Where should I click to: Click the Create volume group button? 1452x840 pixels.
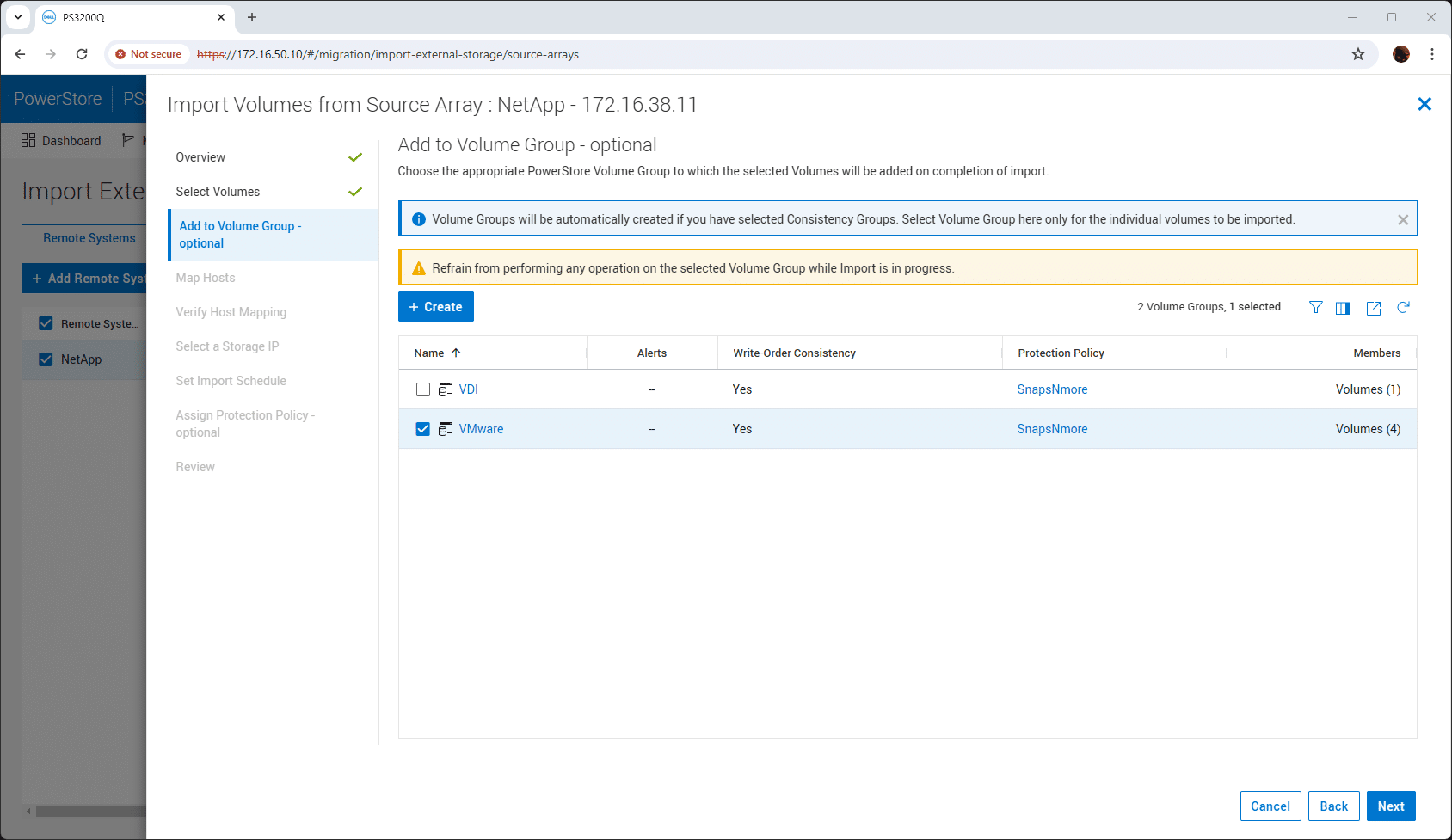click(x=436, y=307)
